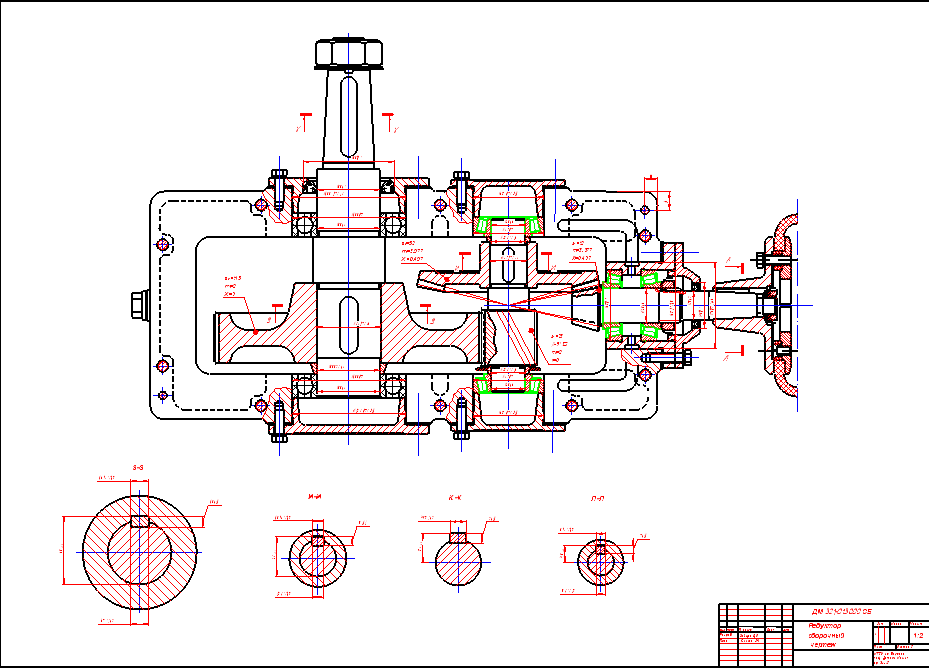
Task: Click the lower green tapered roller bearing
Action: click(509, 380)
